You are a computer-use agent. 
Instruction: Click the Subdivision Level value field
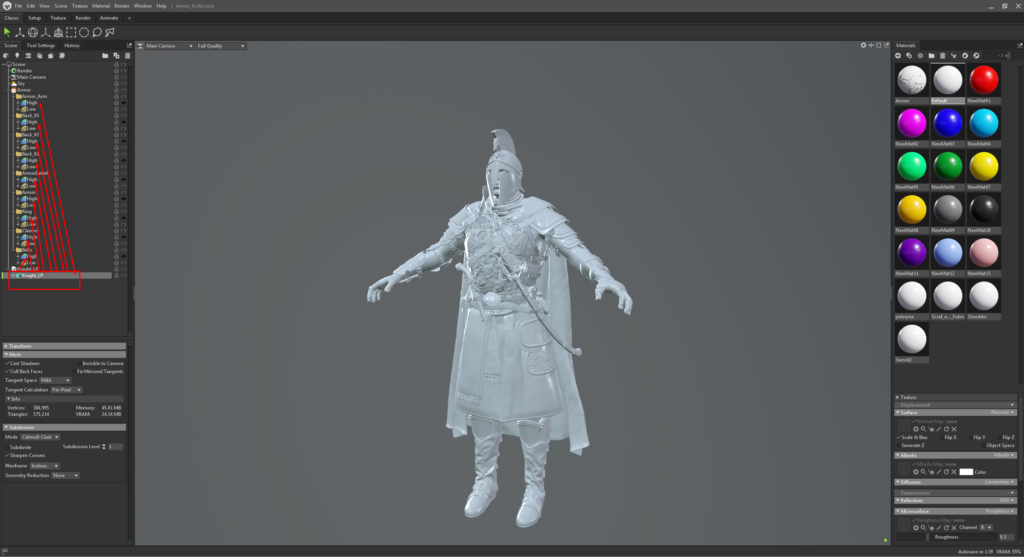(116, 447)
